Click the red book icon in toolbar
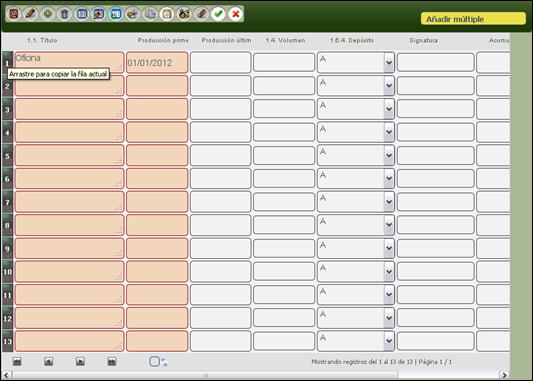 14,14
